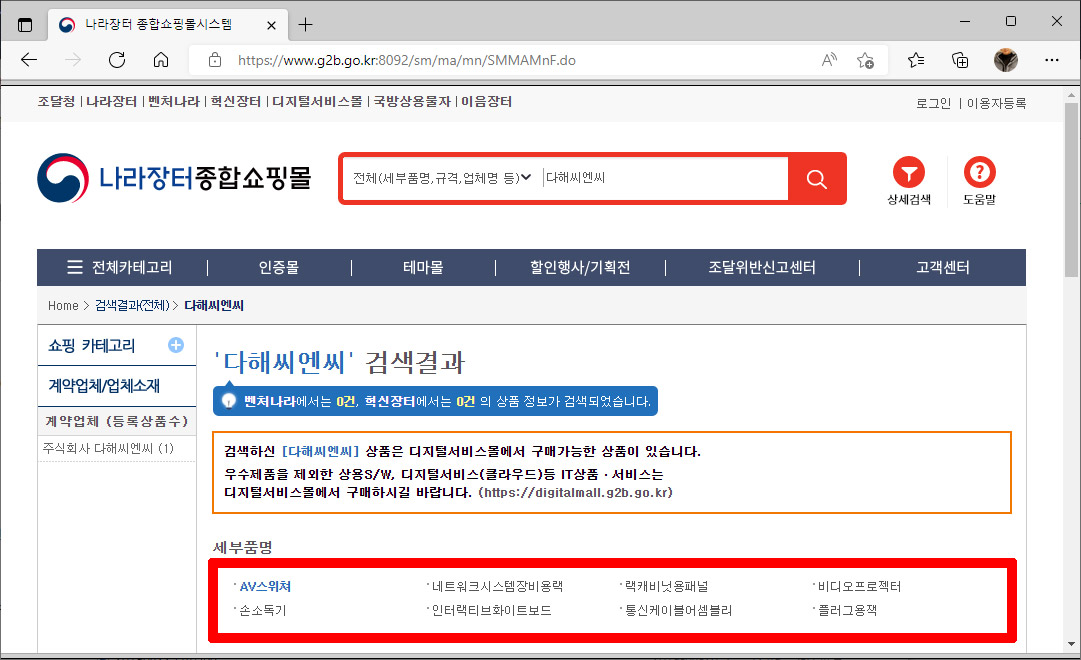This screenshot has width=1081, height=660.
Task: Expand 쇼핑 카테고리 with the plus icon
Action: coord(176,345)
